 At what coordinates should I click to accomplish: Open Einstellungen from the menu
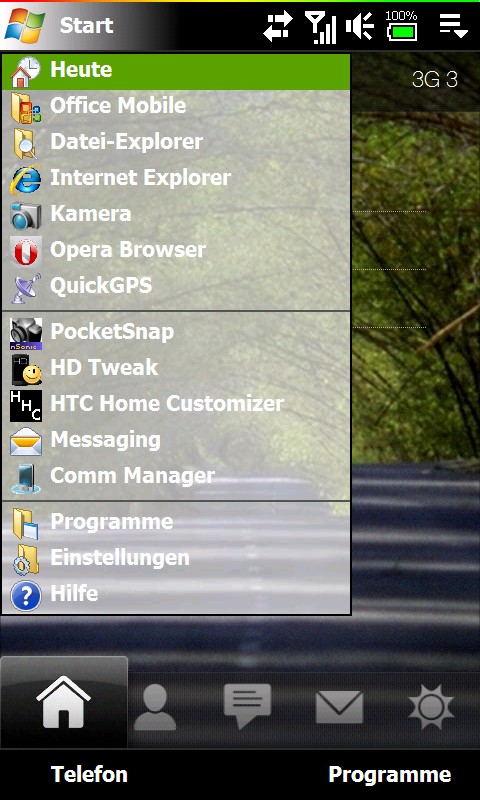click(x=176, y=558)
